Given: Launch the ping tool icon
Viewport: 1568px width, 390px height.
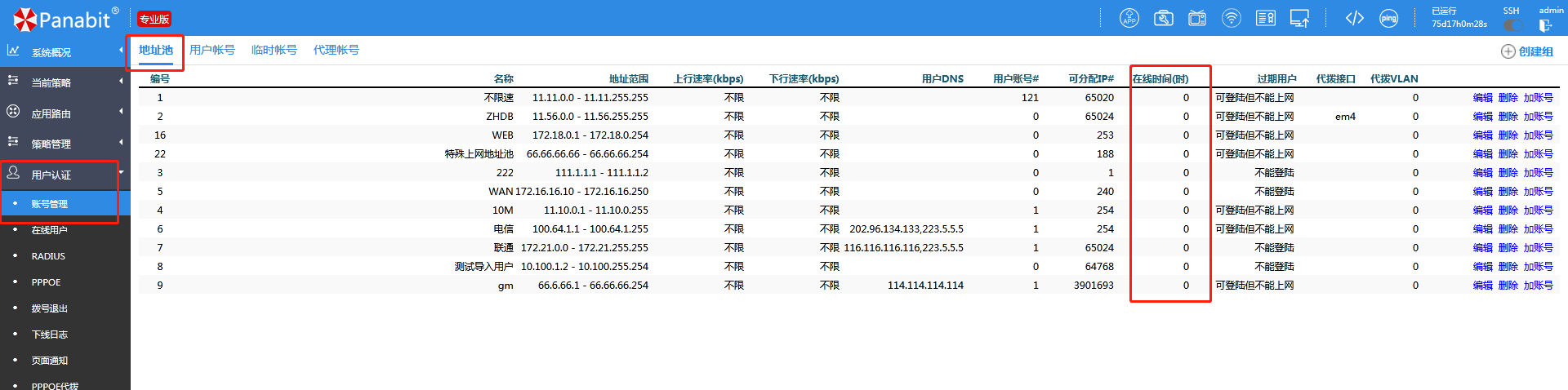Looking at the screenshot, I should 1388,18.
